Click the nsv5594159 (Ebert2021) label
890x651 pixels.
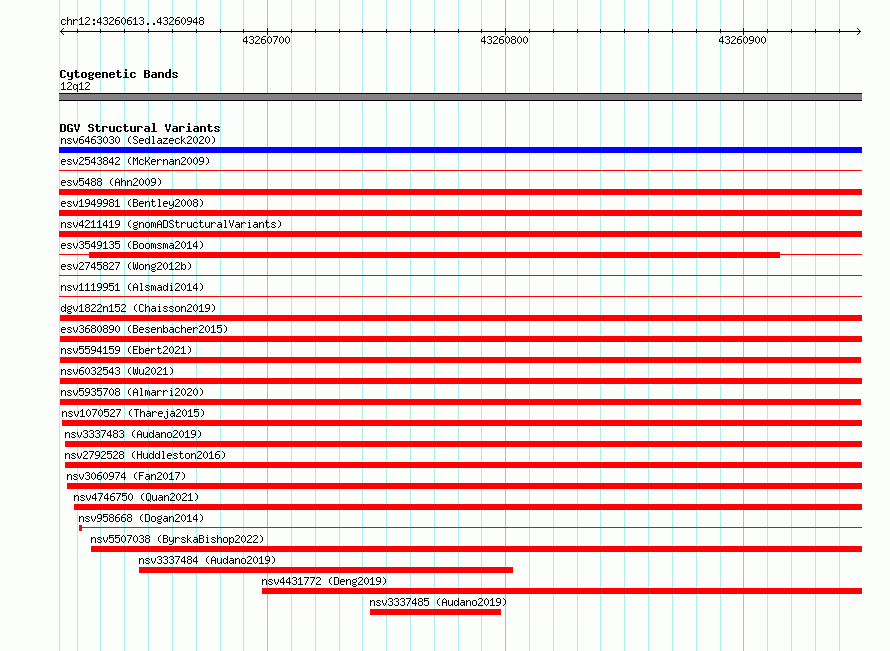[126, 350]
